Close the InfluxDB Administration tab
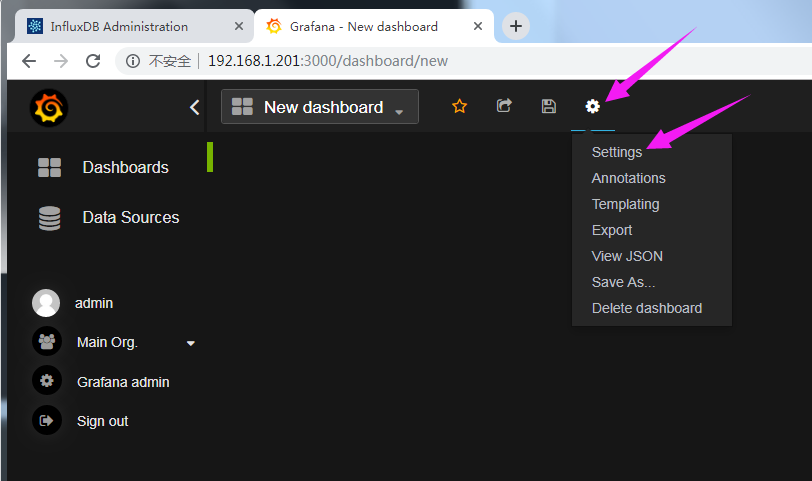This screenshot has width=812, height=481. coord(239,26)
